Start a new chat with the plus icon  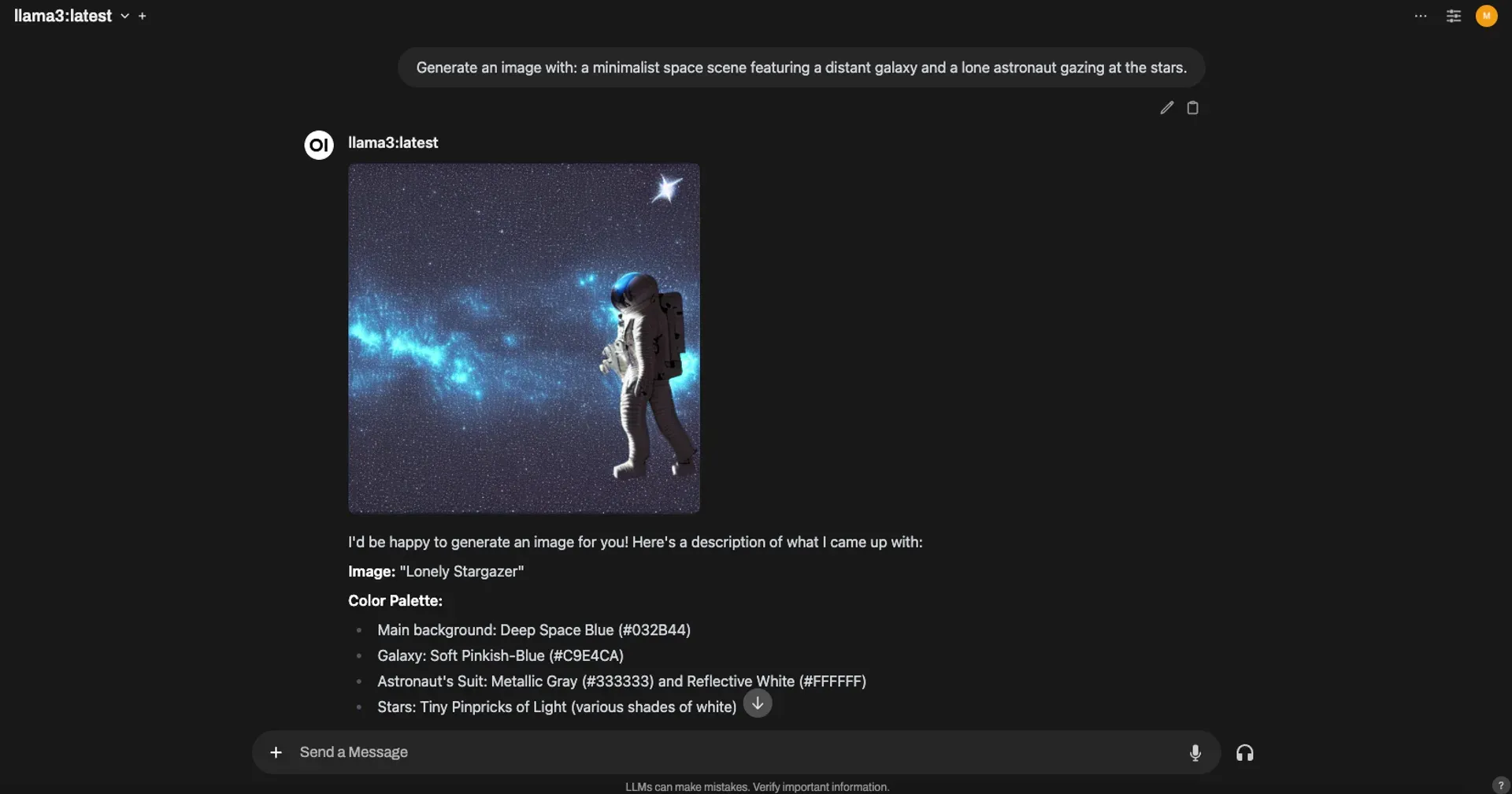[x=142, y=16]
